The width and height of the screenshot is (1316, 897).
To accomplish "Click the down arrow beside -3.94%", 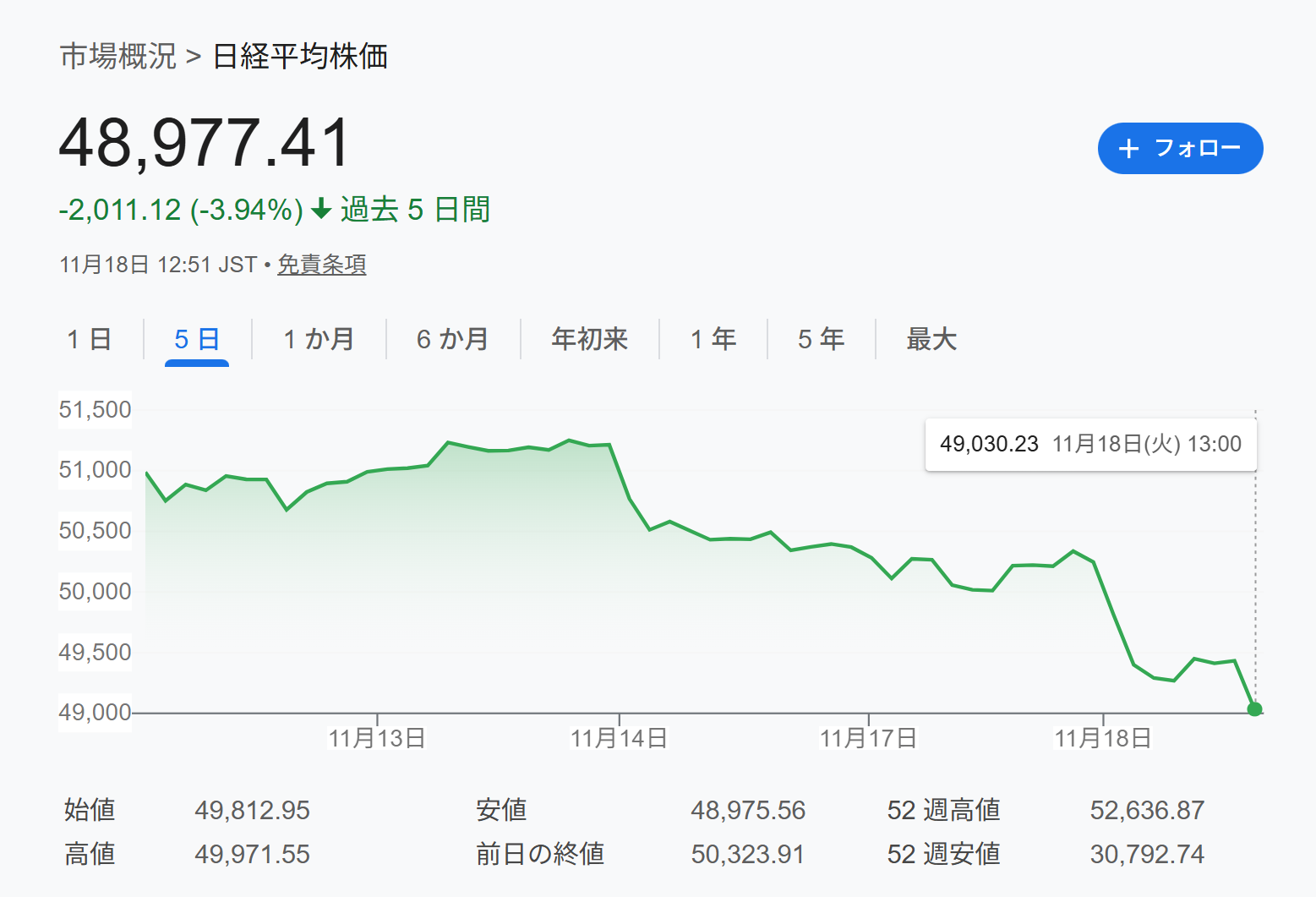I will 321,209.
